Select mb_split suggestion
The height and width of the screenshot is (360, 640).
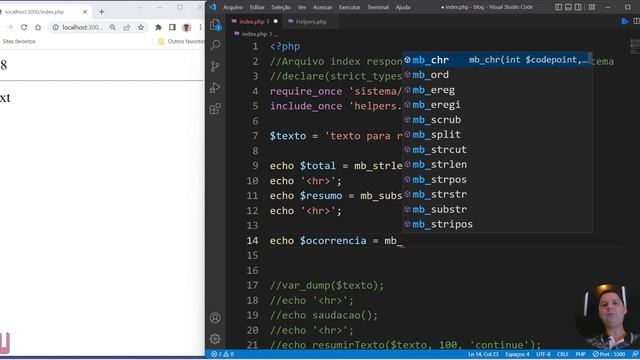tap(498, 135)
